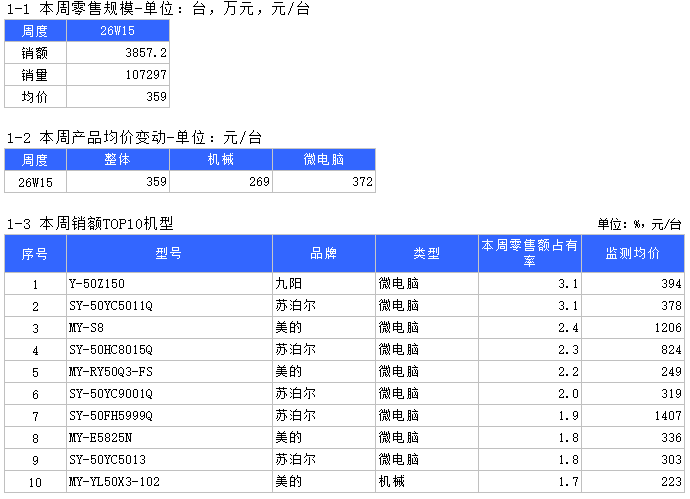The height and width of the screenshot is (499, 690).
Task: Click the 本周零售额占有率 column header
Action: [x=530, y=253]
